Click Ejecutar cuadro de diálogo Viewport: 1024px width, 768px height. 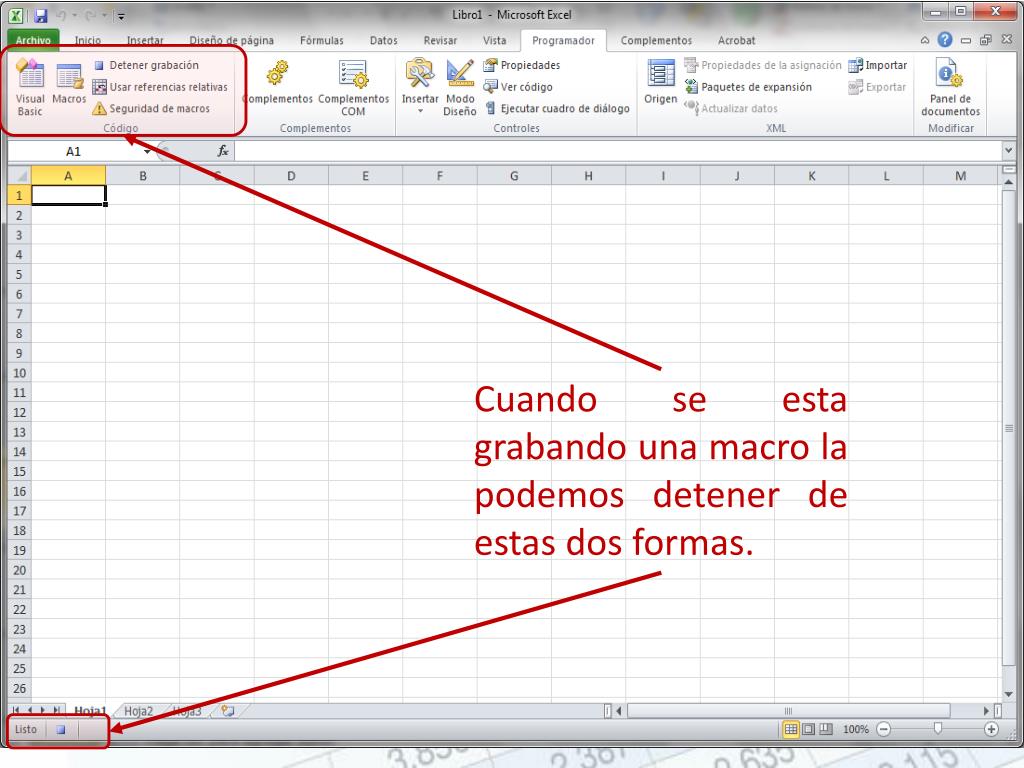coord(556,108)
